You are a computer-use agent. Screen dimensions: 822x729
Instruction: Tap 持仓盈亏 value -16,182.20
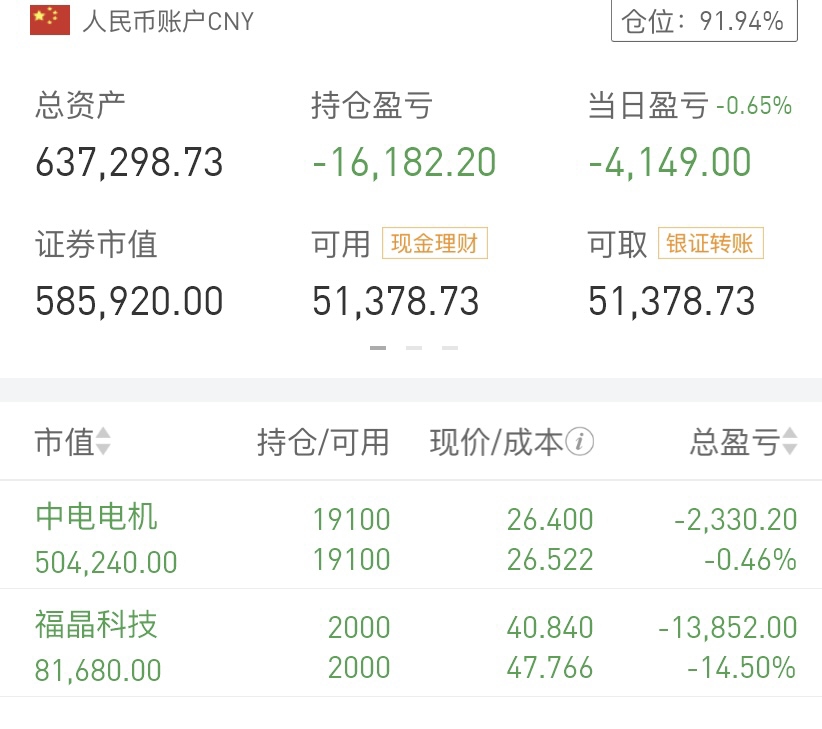(x=404, y=162)
